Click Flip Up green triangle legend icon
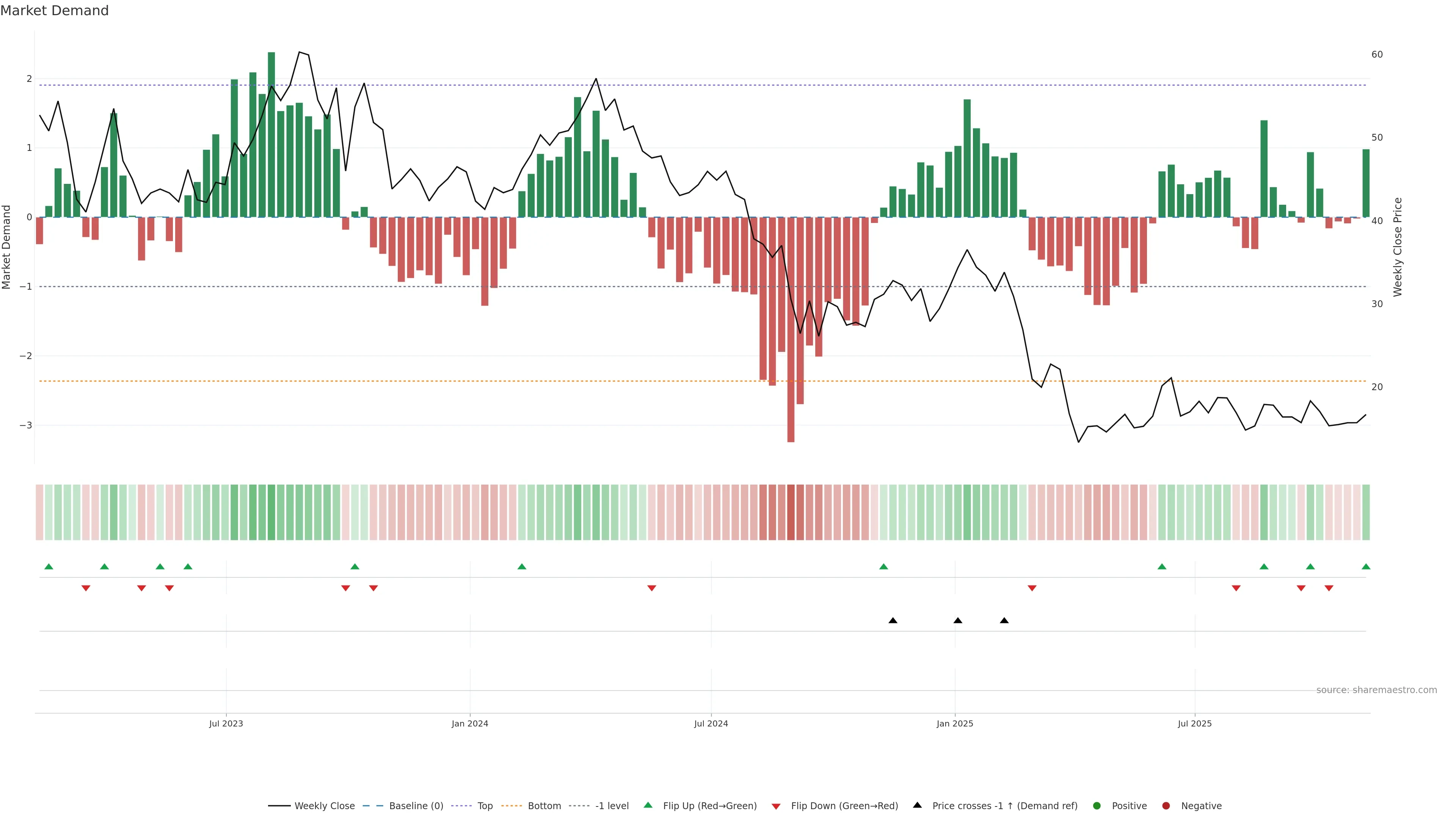The height and width of the screenshot is (819, 1456). pos(648,805)
